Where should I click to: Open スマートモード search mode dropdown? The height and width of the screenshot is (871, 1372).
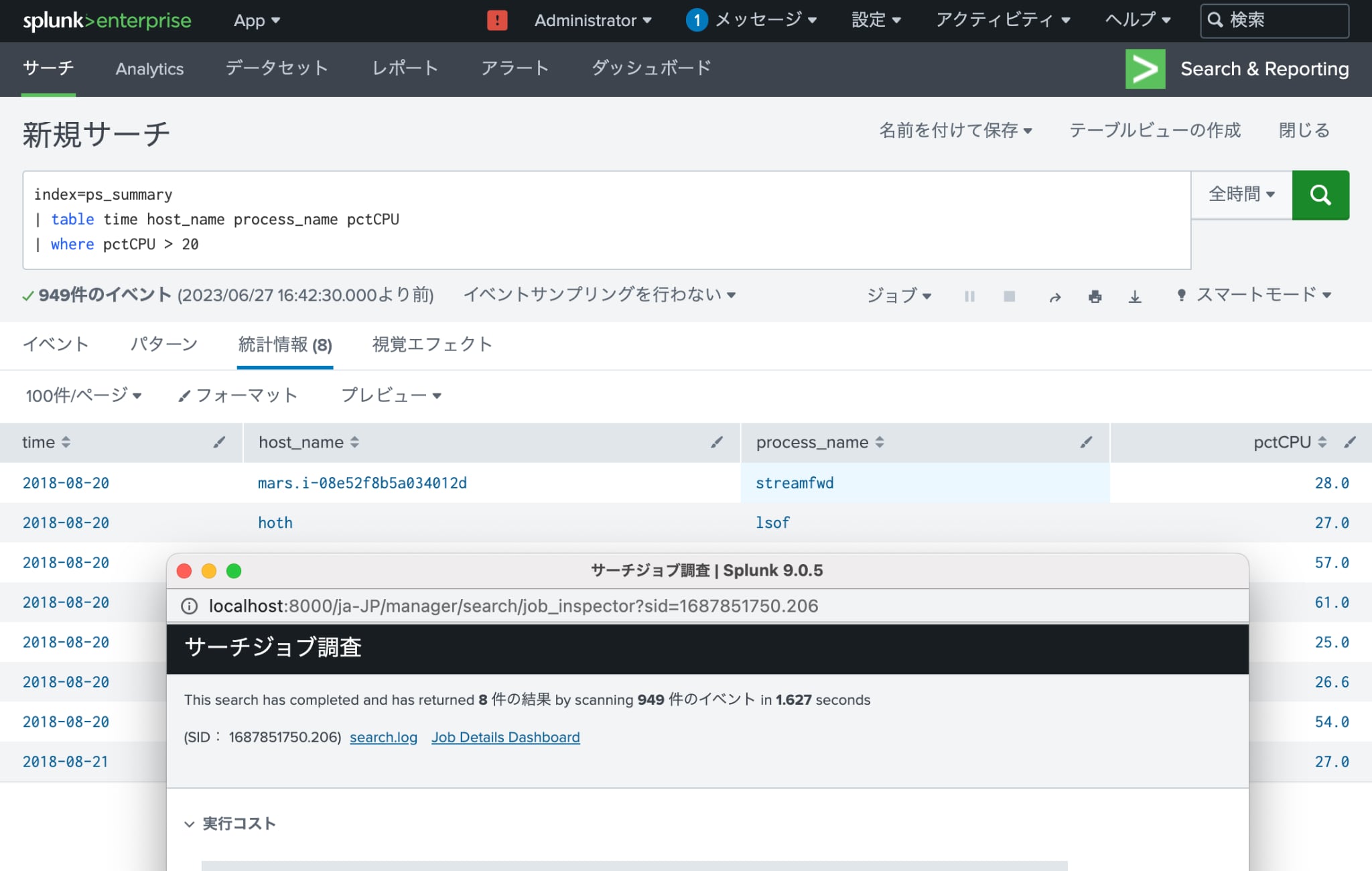click(1254, 295)
